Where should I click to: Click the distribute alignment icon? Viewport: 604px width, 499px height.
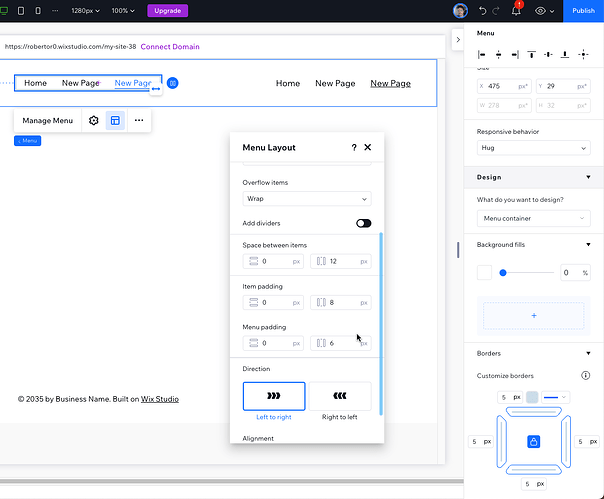583,55
